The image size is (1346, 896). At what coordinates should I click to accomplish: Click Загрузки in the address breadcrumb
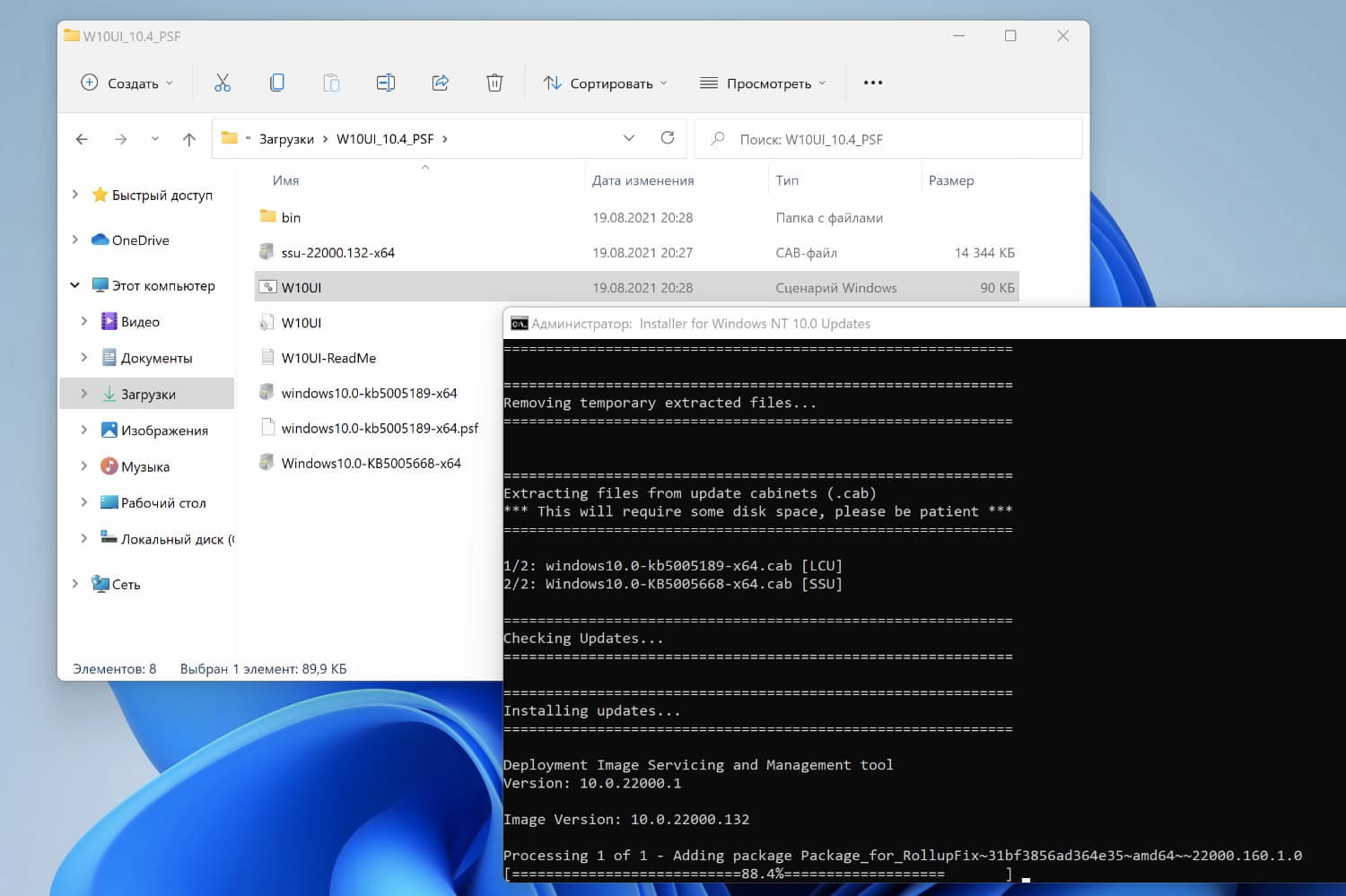(286, 139)
